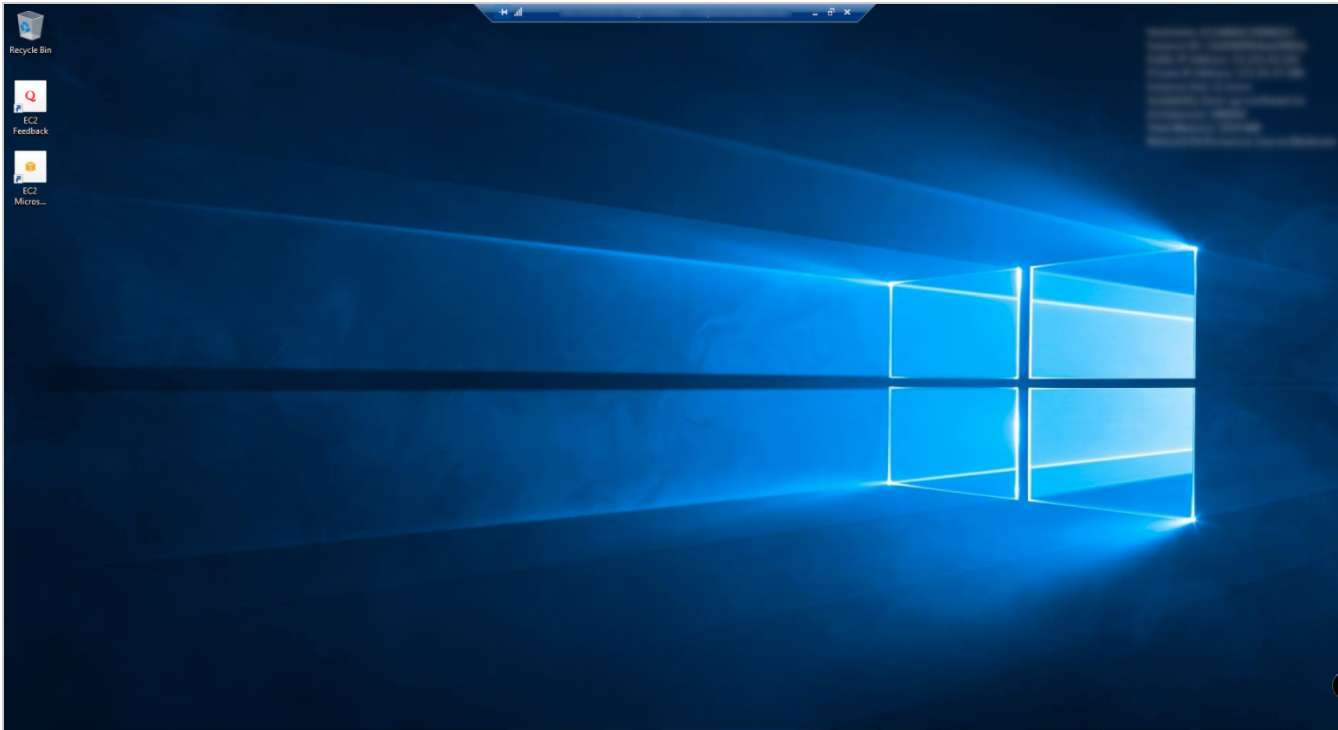
Task: Toggle the pin on the remote connection bar
Action: point(504,12)
